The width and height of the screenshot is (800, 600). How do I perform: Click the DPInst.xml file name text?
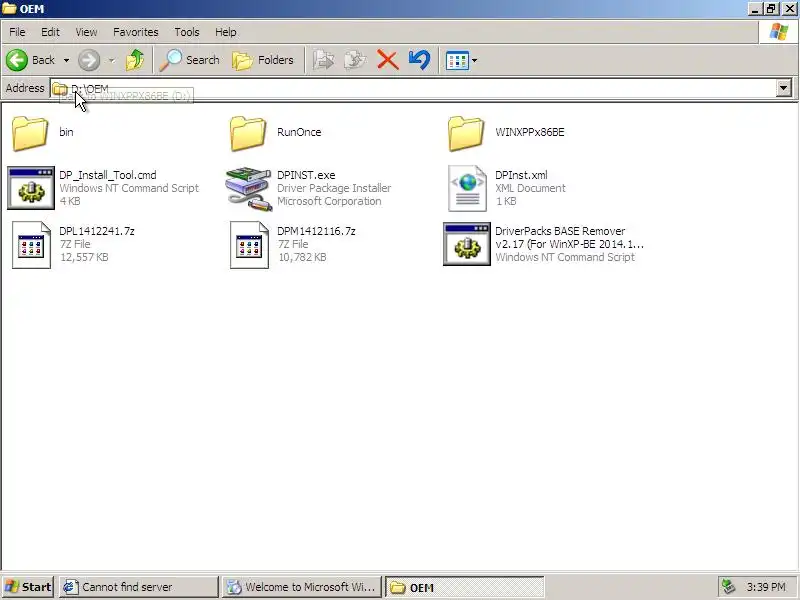(x=521, y=175)
